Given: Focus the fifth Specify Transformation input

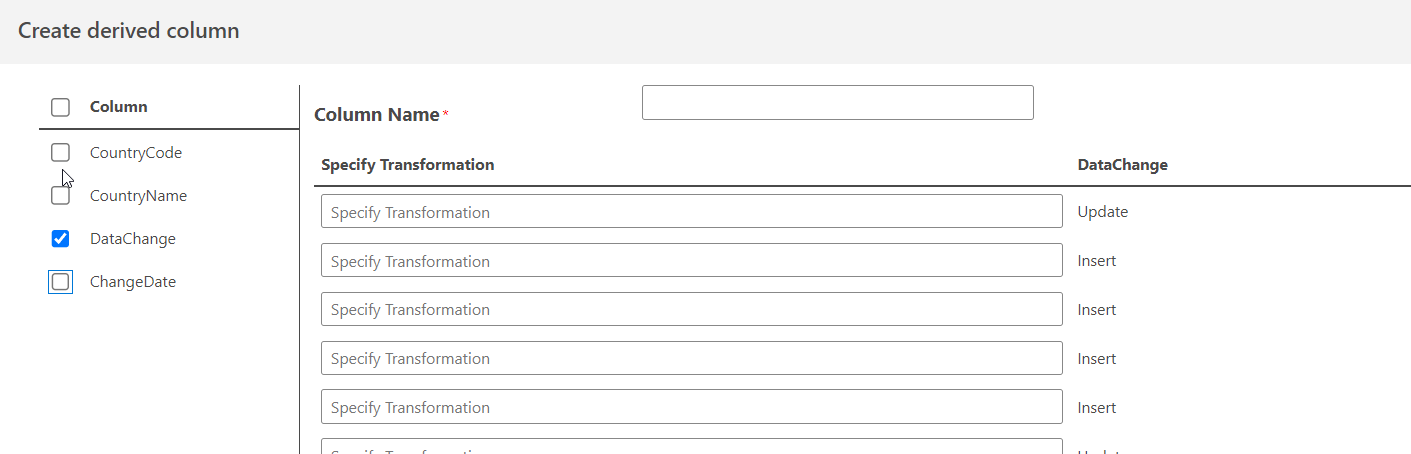Looking at the screenshot, I should coord(691,407).
